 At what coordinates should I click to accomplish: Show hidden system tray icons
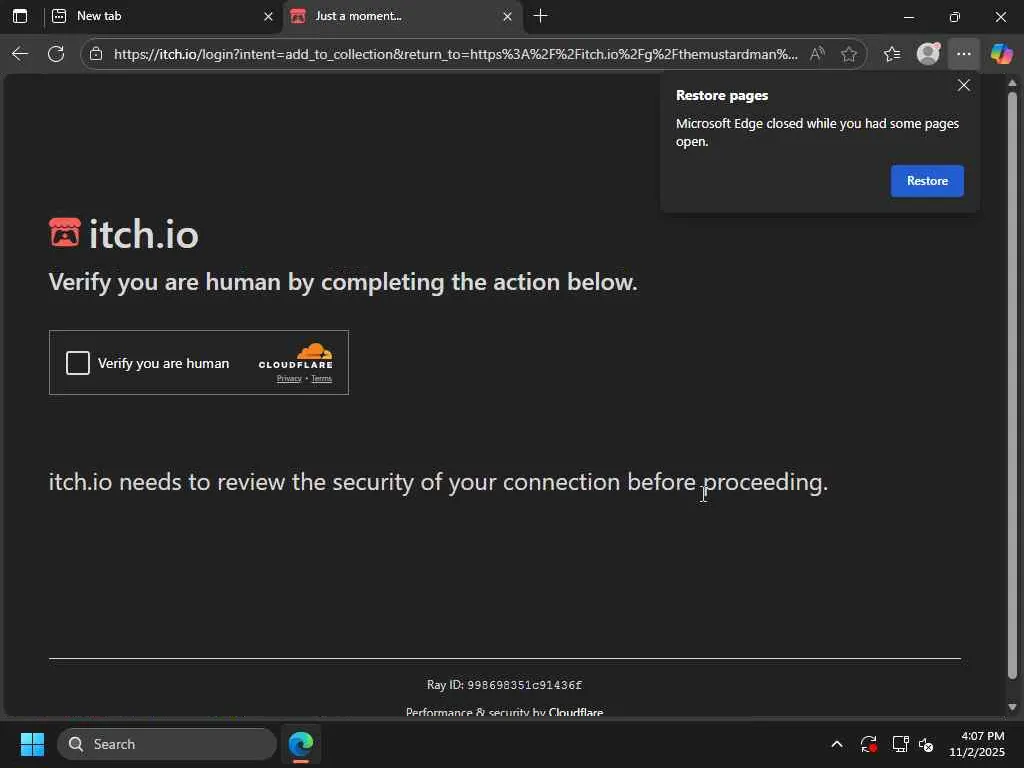pos(837,744)
